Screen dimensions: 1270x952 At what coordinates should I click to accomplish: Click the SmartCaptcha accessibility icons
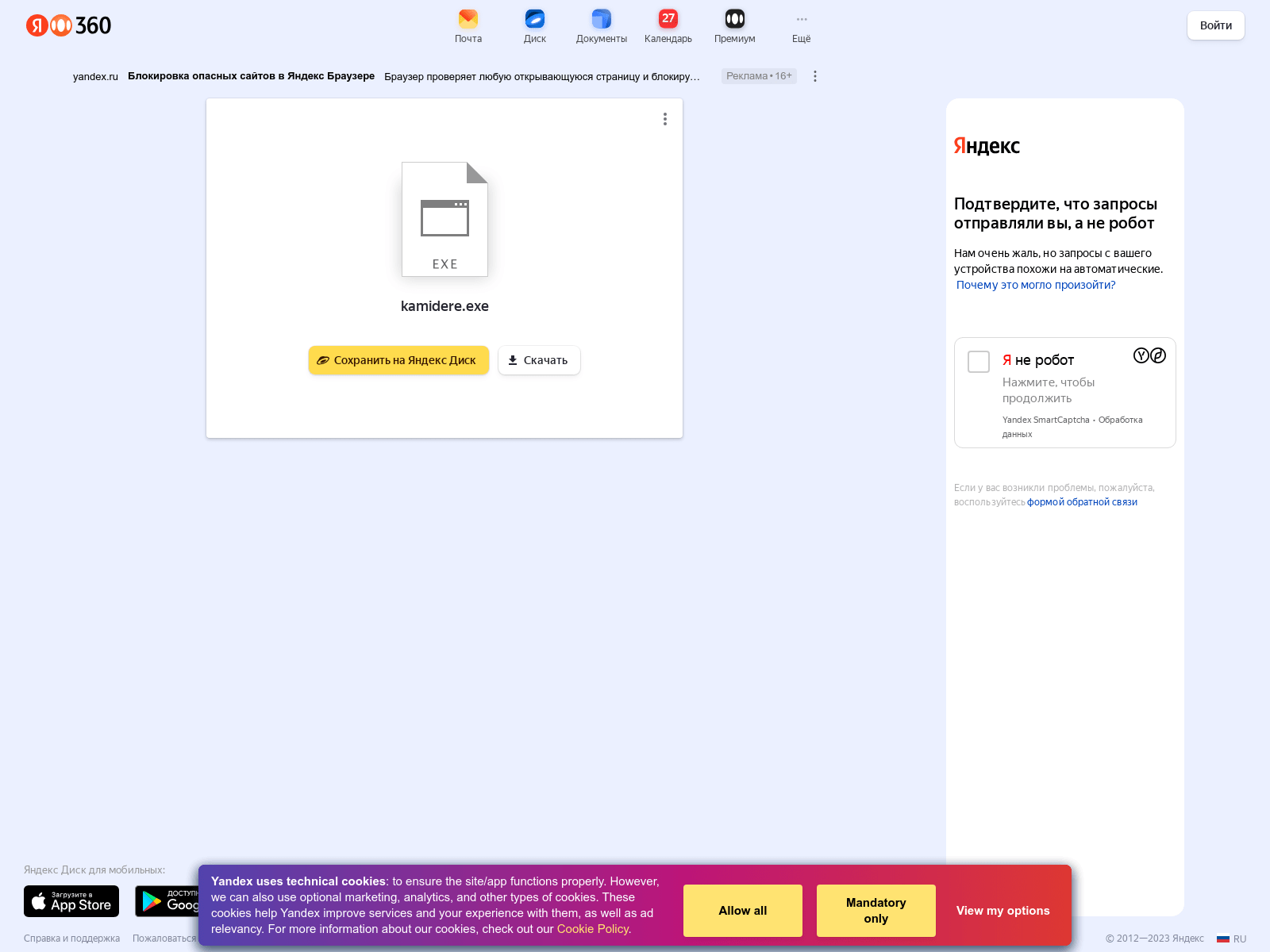click(1150, 355)
